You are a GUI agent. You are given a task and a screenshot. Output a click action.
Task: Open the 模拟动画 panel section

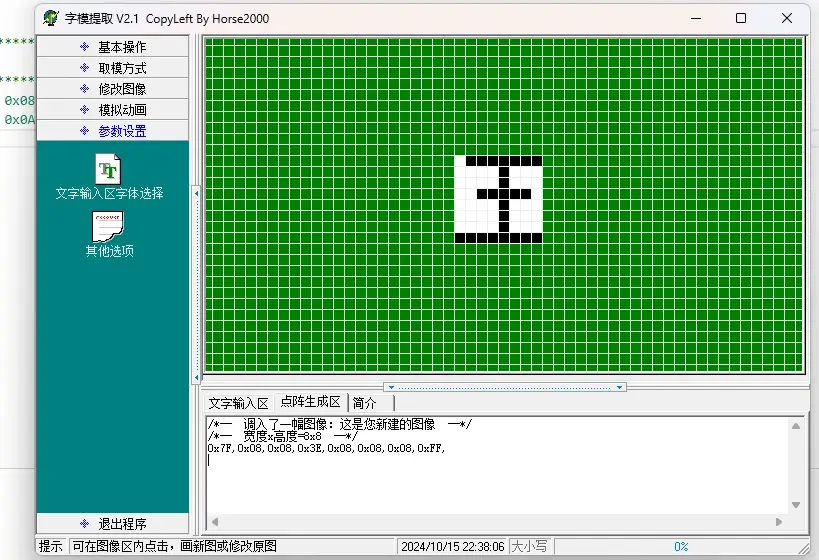tap(112, 110)
